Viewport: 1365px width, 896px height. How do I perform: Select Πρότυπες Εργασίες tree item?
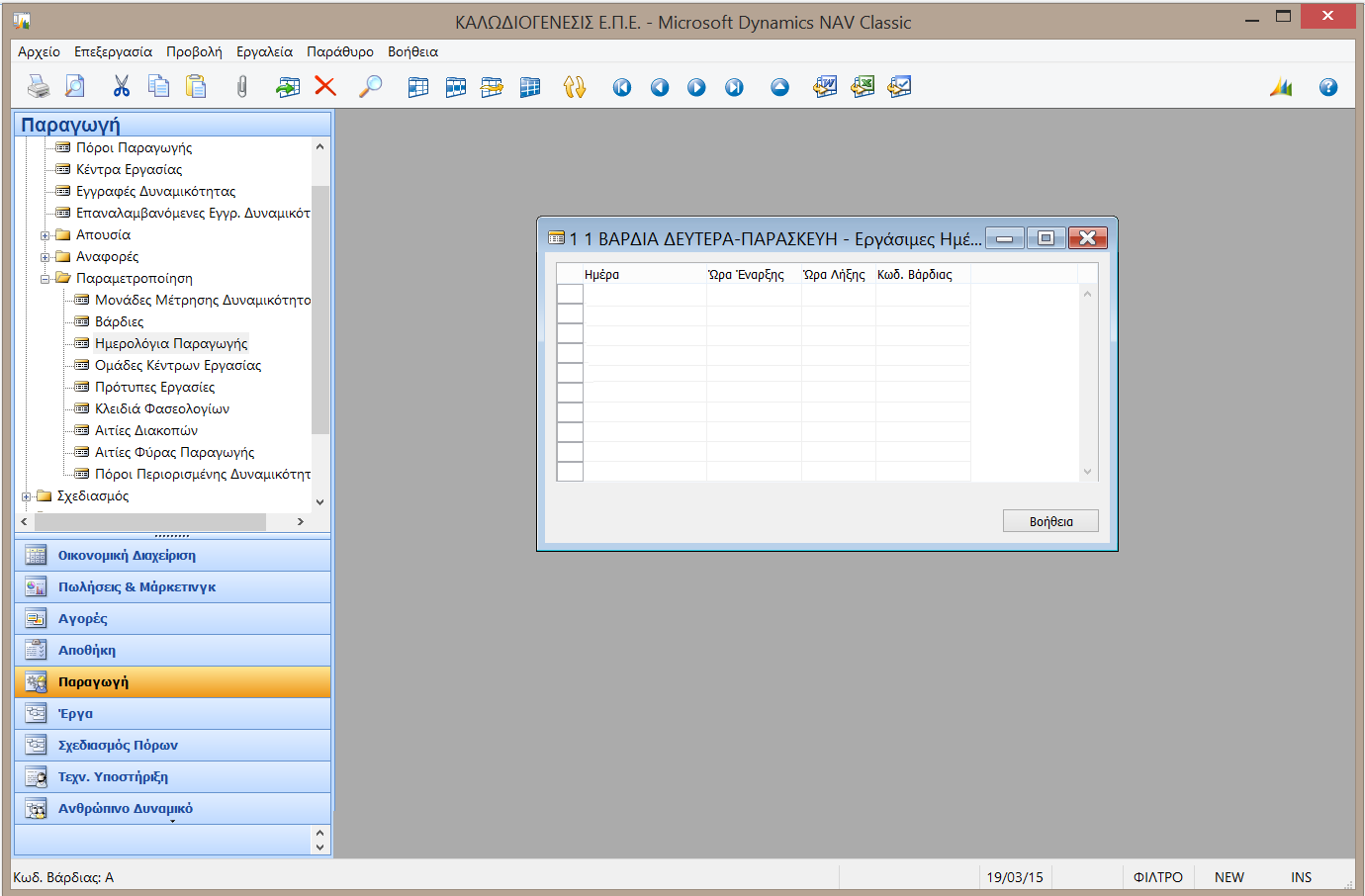tap(154, 387)
